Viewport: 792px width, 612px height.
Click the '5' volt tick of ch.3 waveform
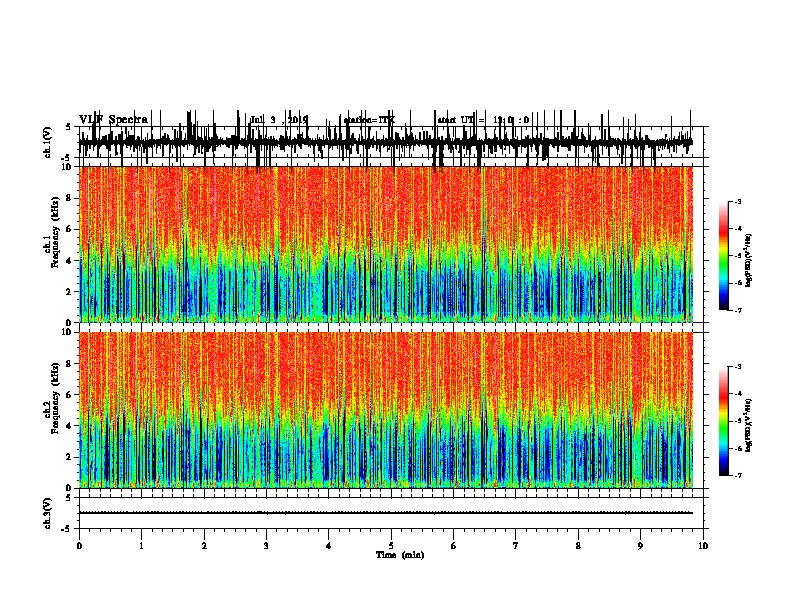pos(69,498)
